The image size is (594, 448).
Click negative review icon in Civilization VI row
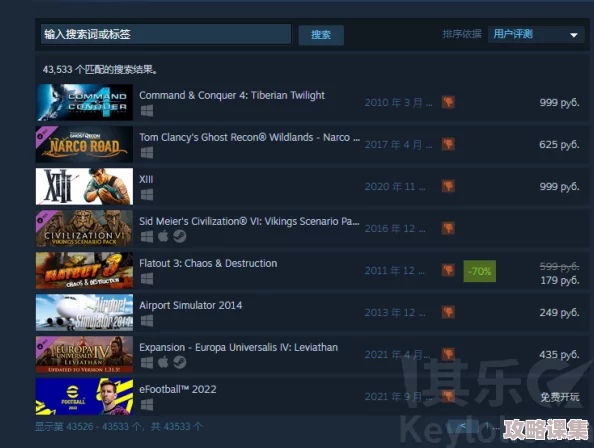448,228
